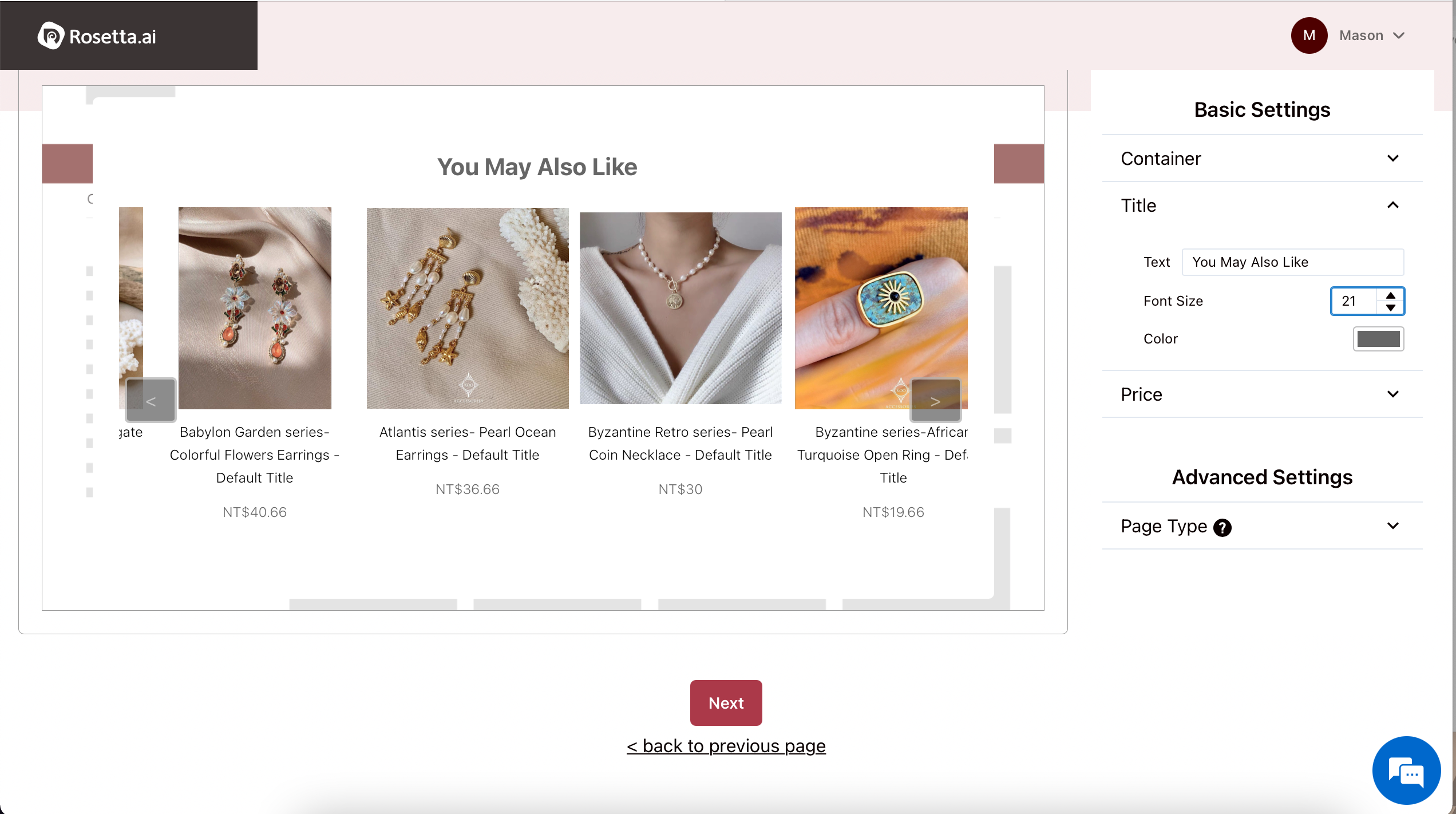
Task: Expand the Page Type advanced section
Action: [1392, 526]
